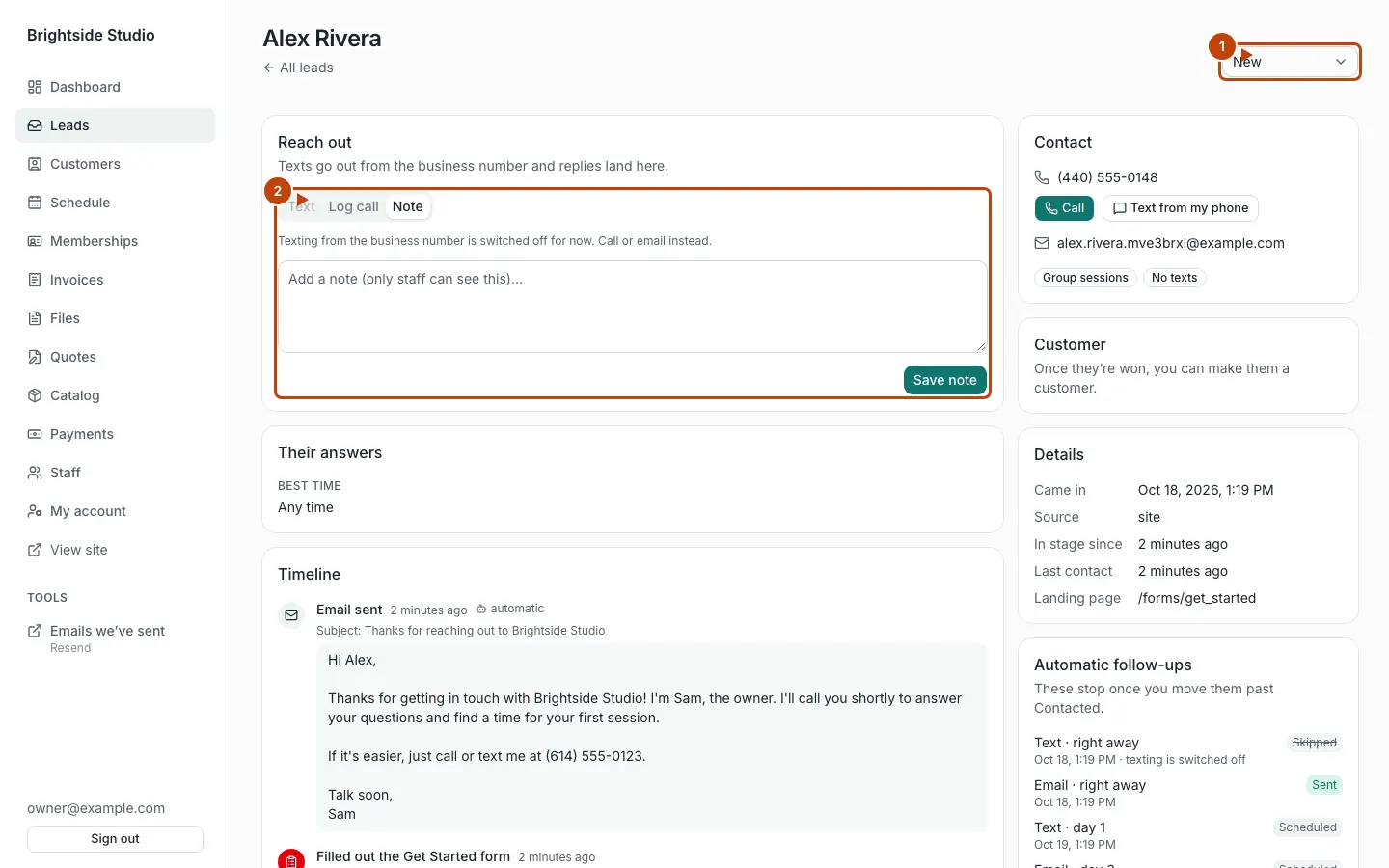Click the green Call button
The width and height of the screenshot is (1389, 868).
[1064, 208]
